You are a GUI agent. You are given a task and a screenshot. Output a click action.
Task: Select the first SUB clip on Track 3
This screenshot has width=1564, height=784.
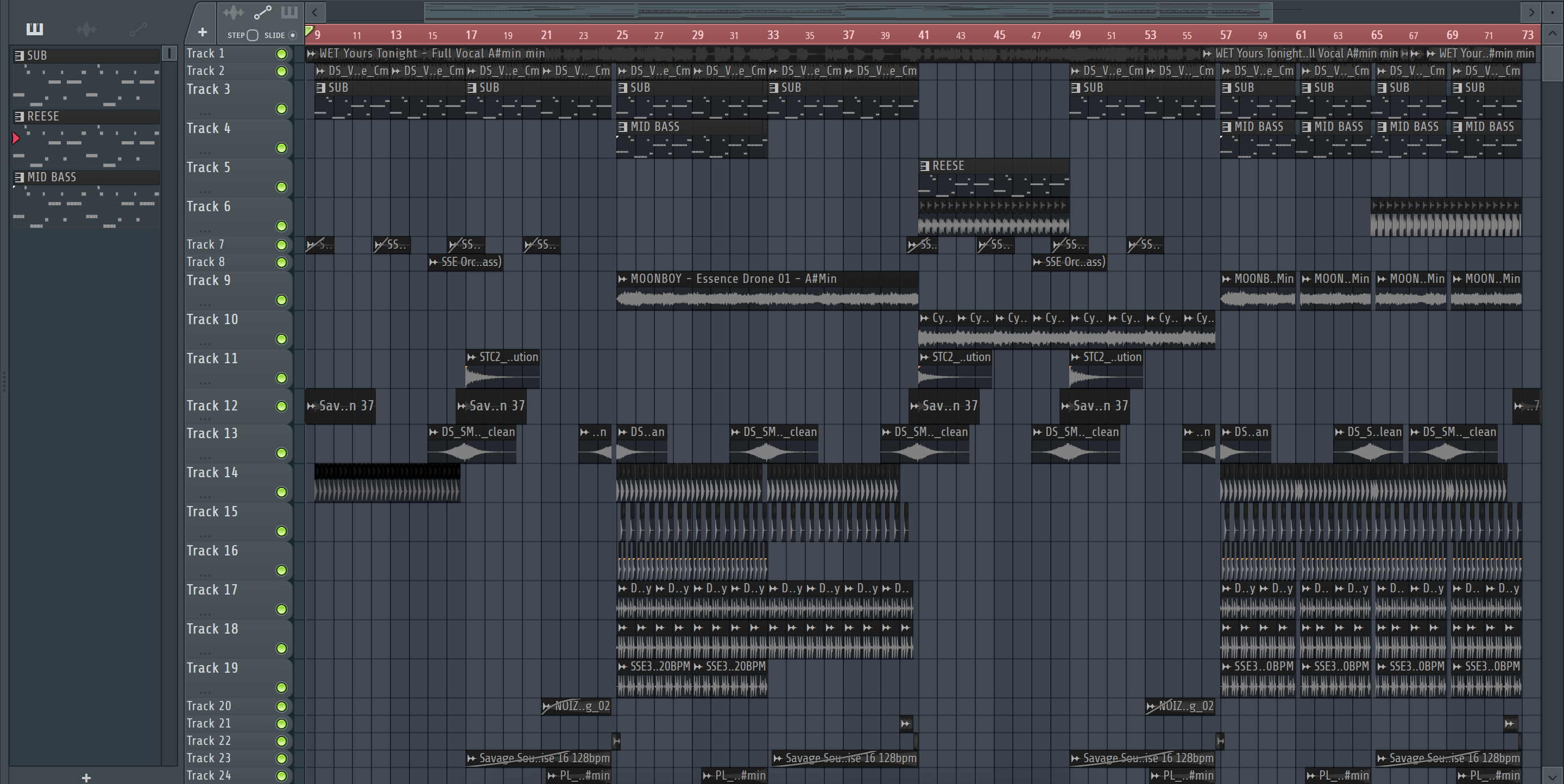(390, 99)
